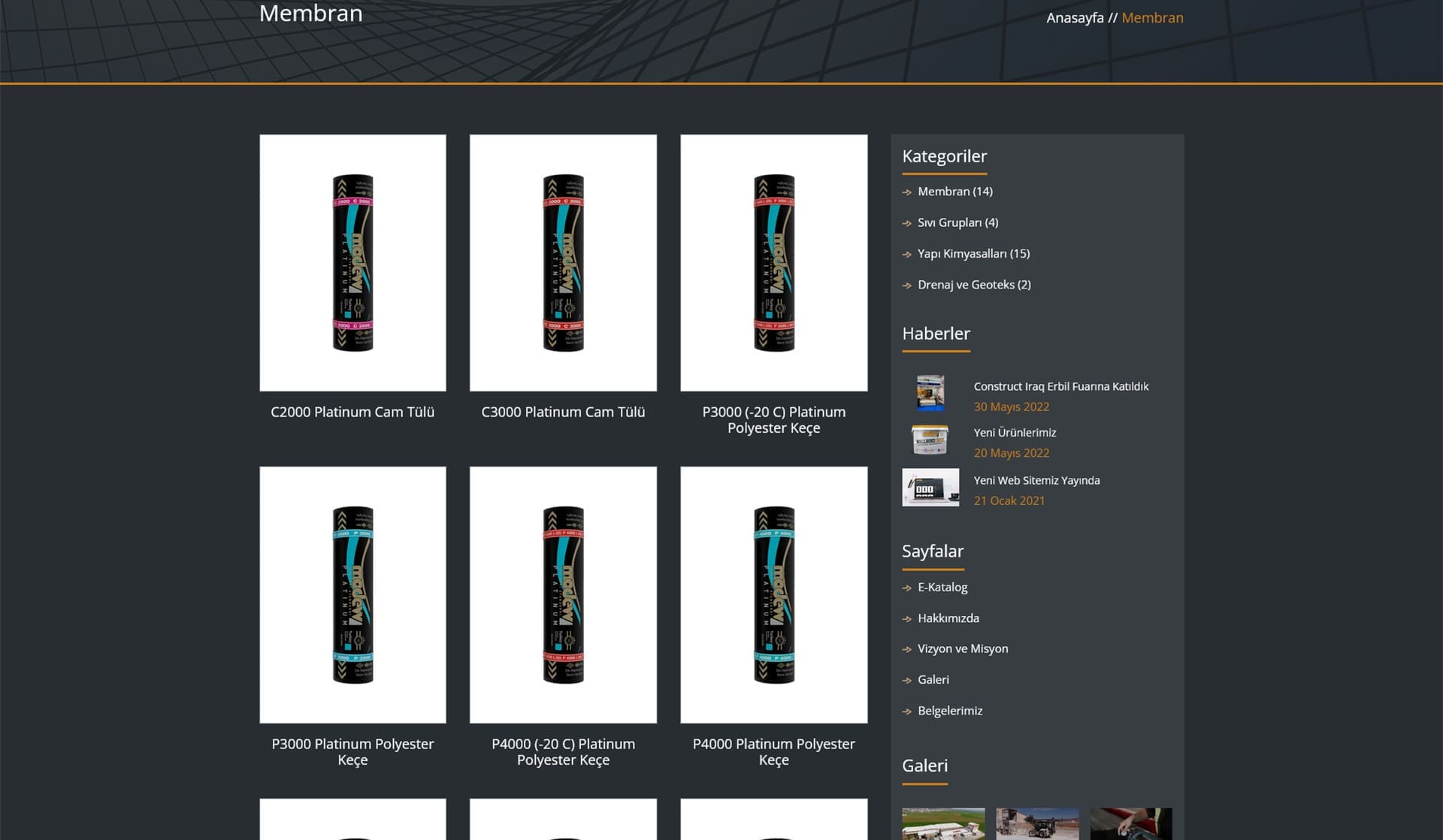Click the Membran page title
The image size is (1443, 840).
(310, 14)
